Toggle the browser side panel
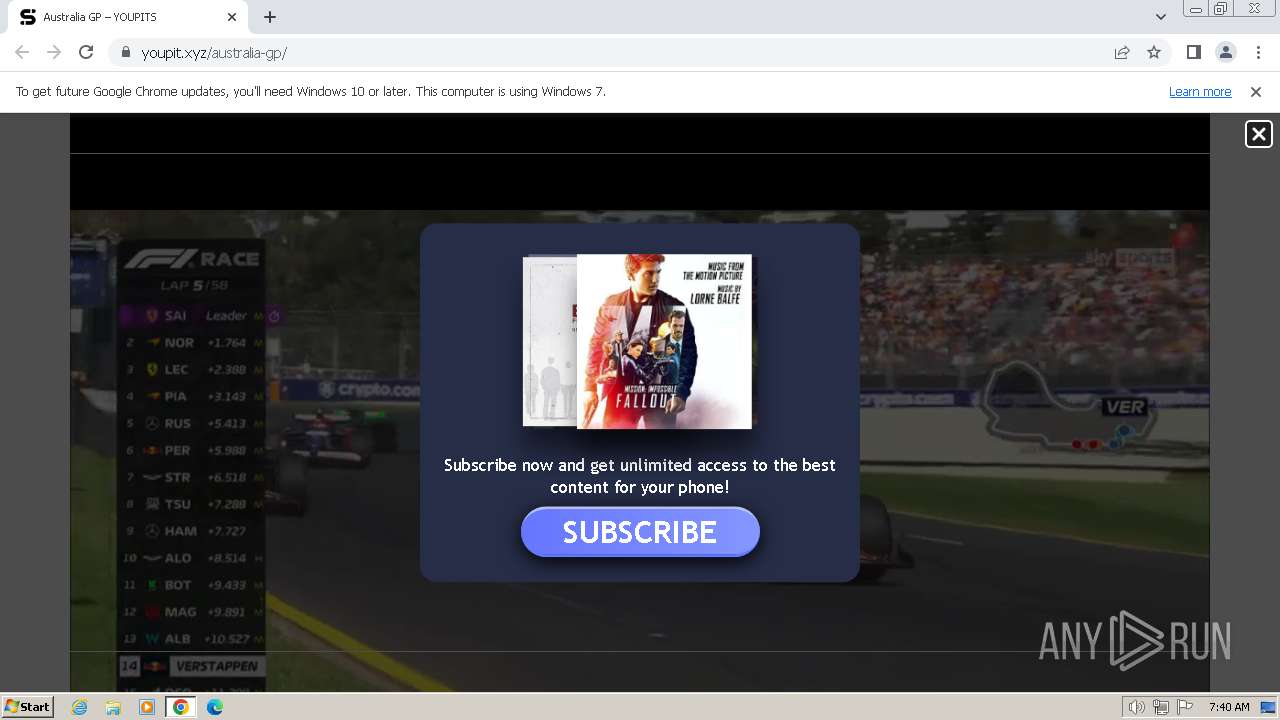 pyautogui.click(x=1193, y=52)
